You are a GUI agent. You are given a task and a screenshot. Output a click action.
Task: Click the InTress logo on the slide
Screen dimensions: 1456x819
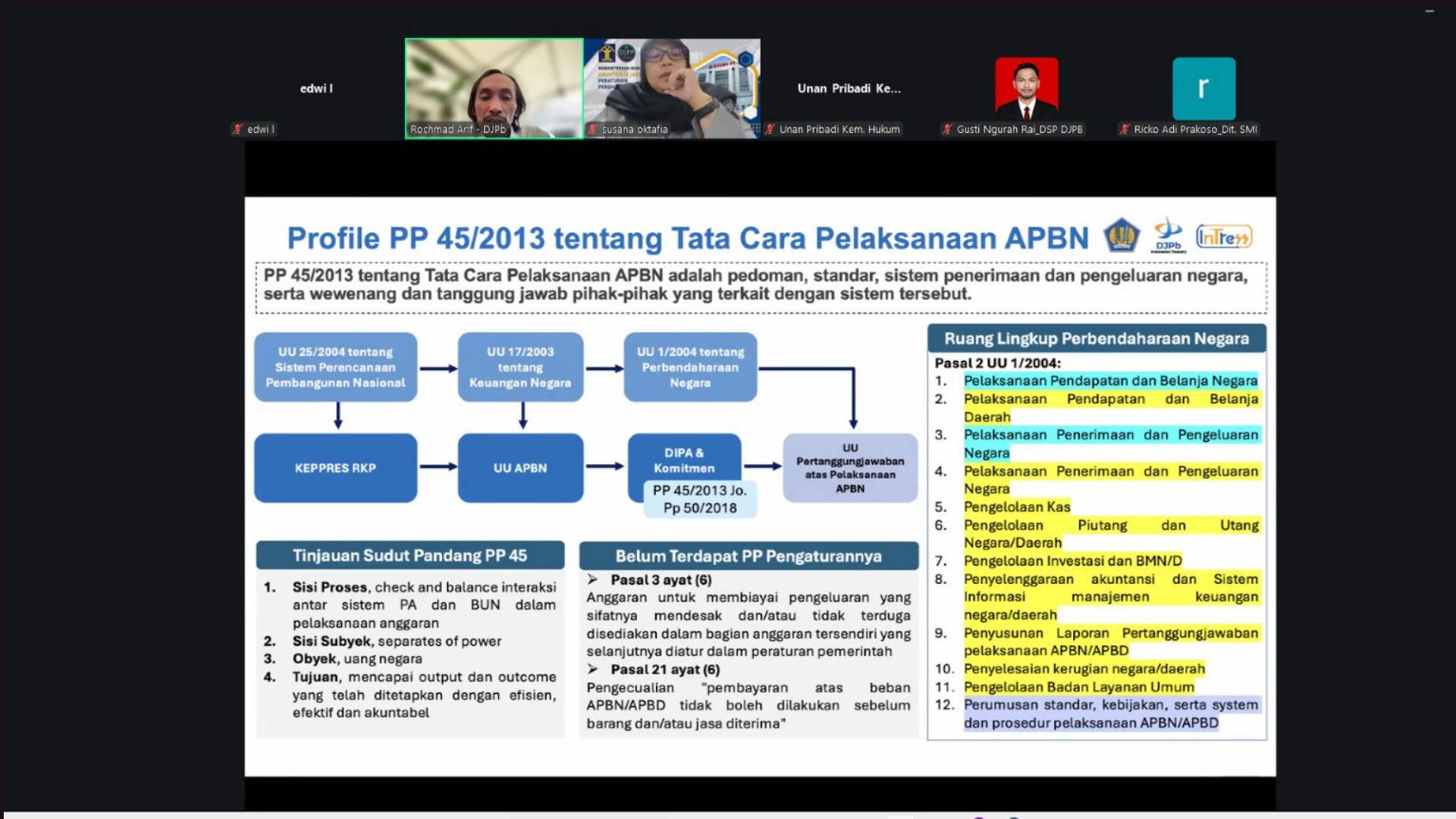[x=1223, y=237]
